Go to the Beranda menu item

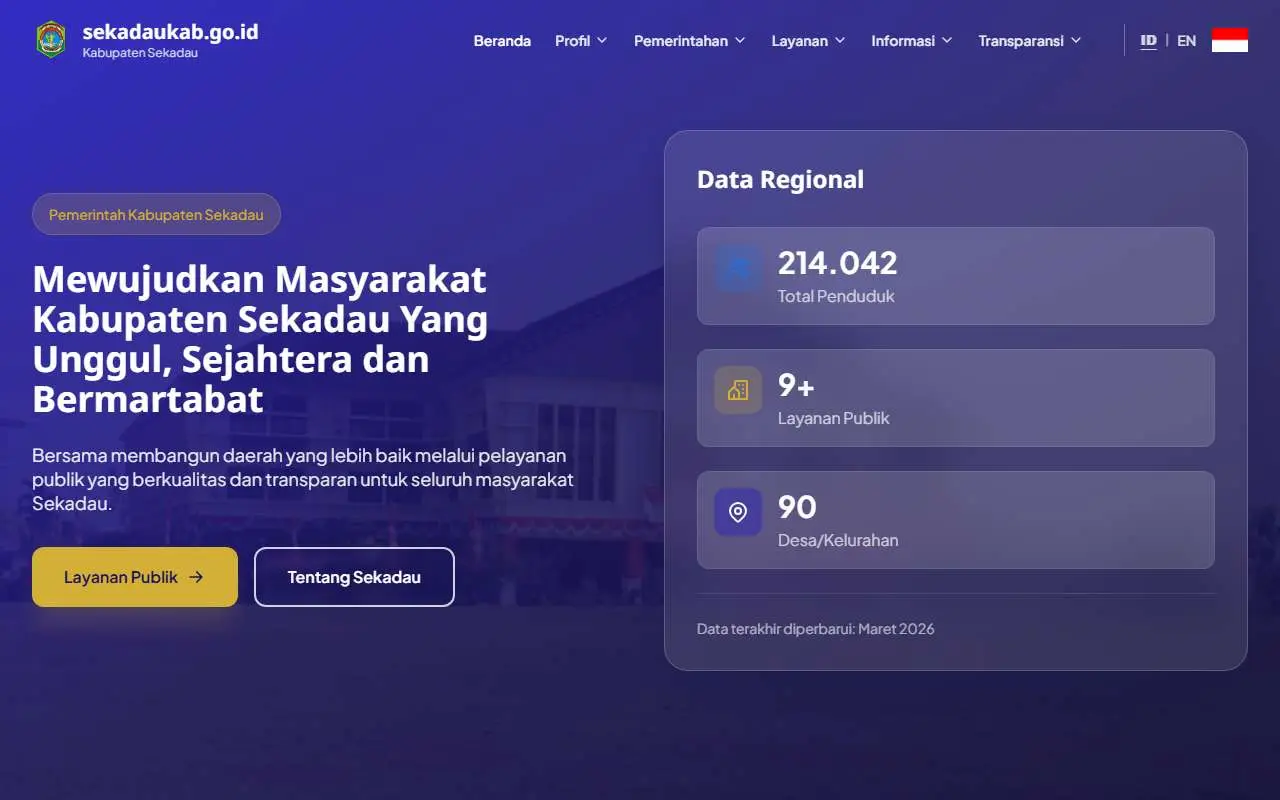(502, 41)
